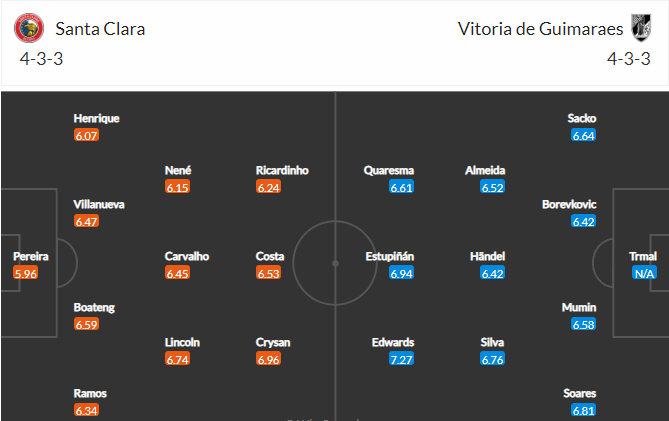Screen dimensions: 669x421
Task: Select player Händel in midfield
Action: (x=487, y=256)
